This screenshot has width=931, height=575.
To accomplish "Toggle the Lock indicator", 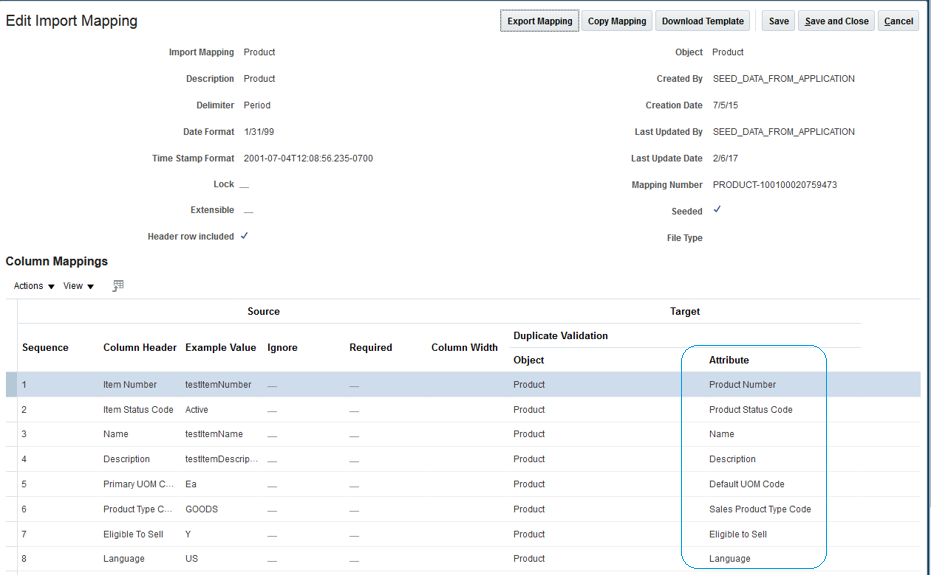I will [244, 185].
